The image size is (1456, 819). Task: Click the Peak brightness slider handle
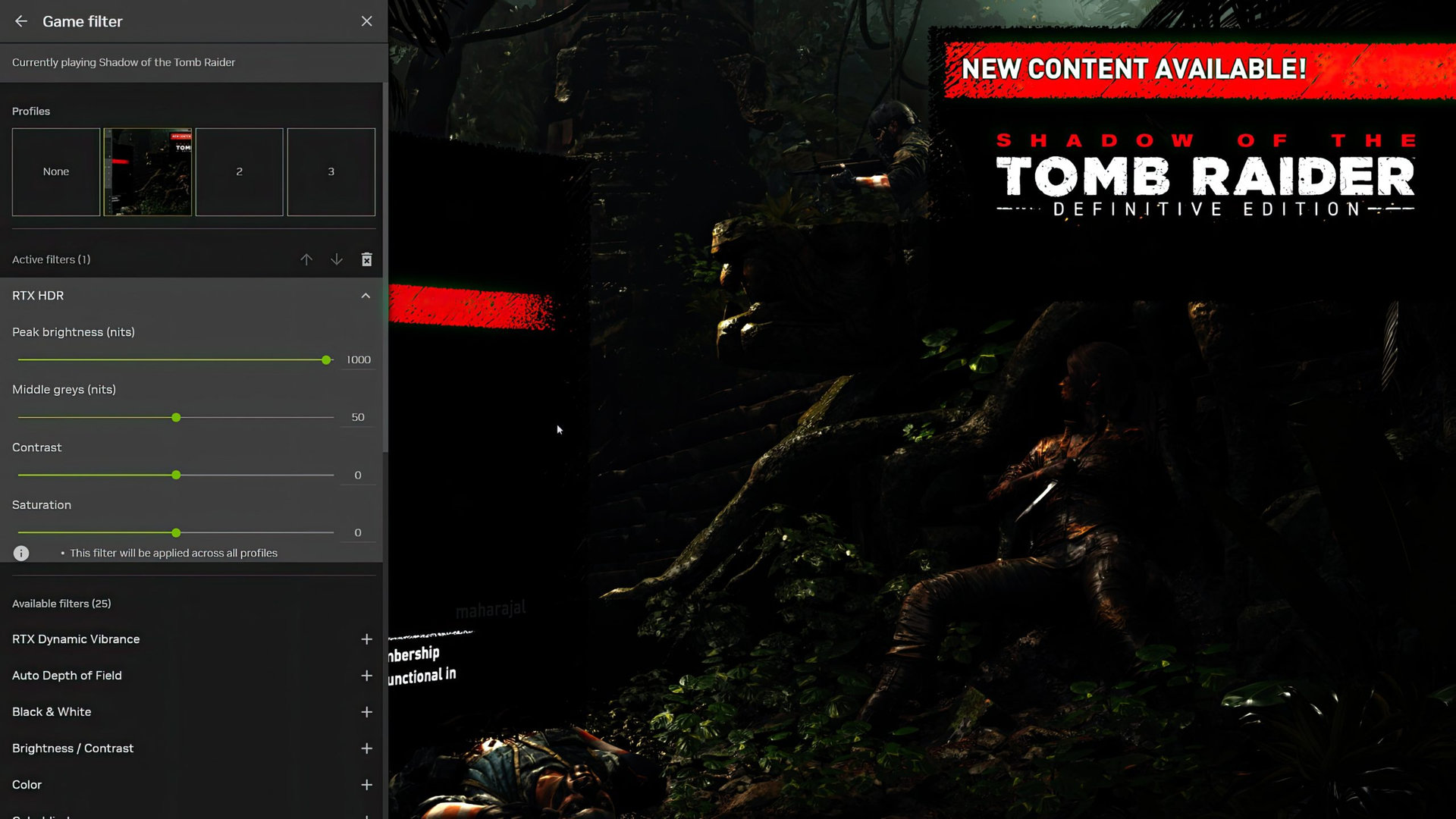click(326, 360)
